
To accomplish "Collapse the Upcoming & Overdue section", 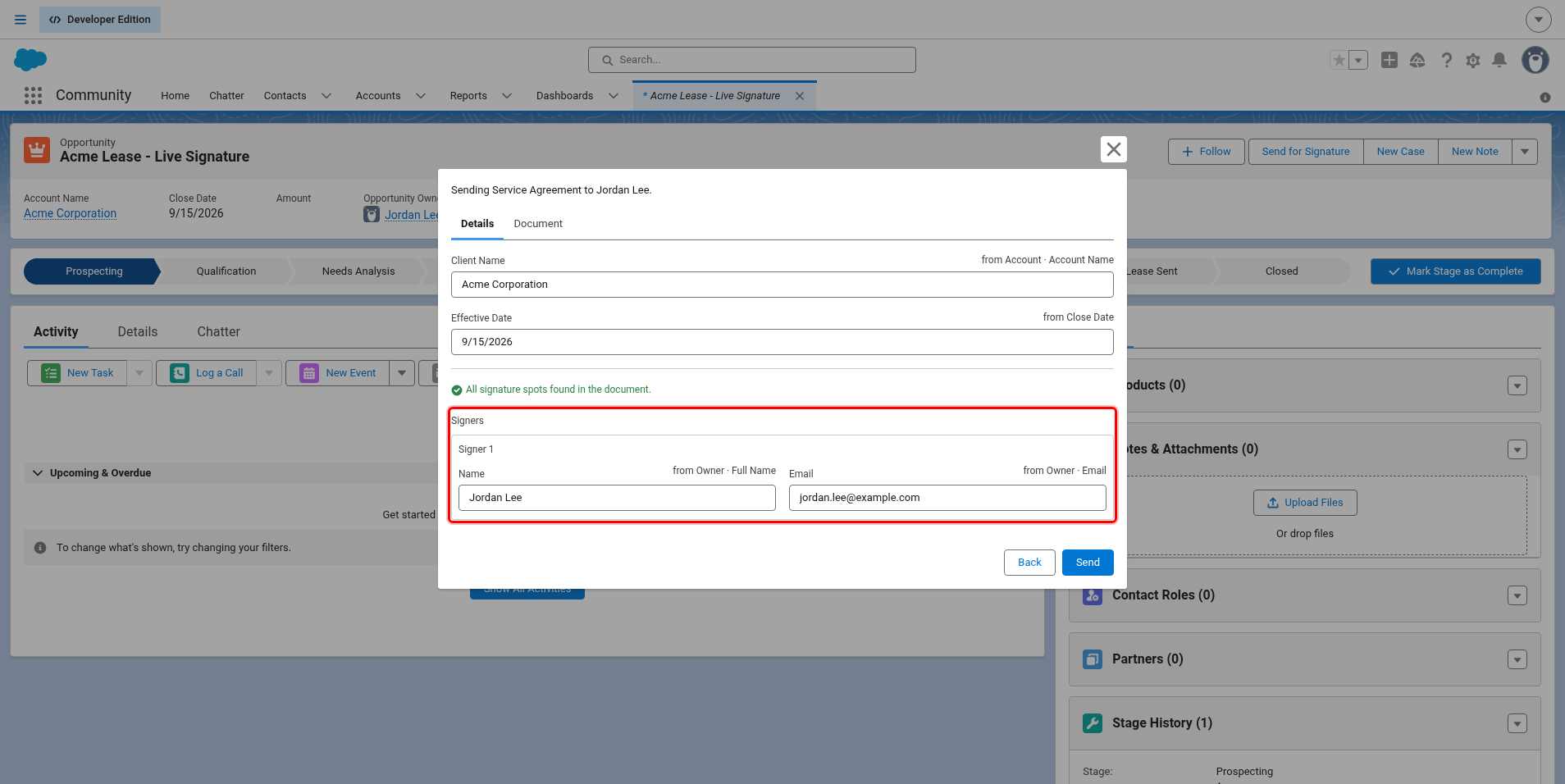I will click(38, 473).
